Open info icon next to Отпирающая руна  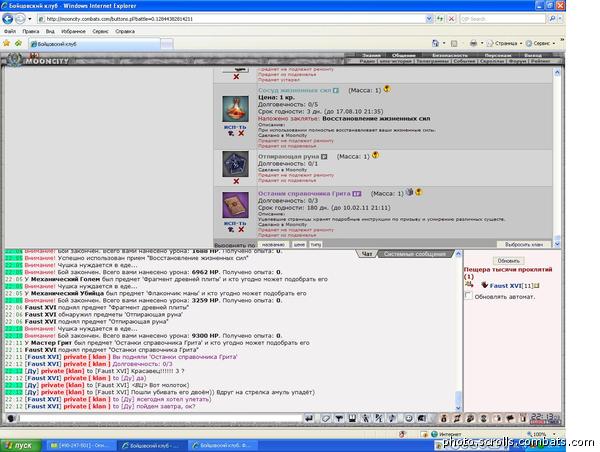coord(324,157)
